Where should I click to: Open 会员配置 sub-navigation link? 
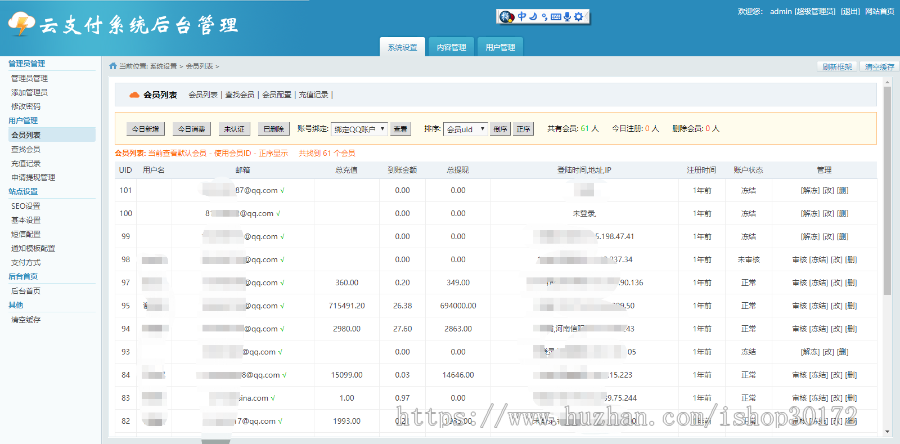click(277, 95)
